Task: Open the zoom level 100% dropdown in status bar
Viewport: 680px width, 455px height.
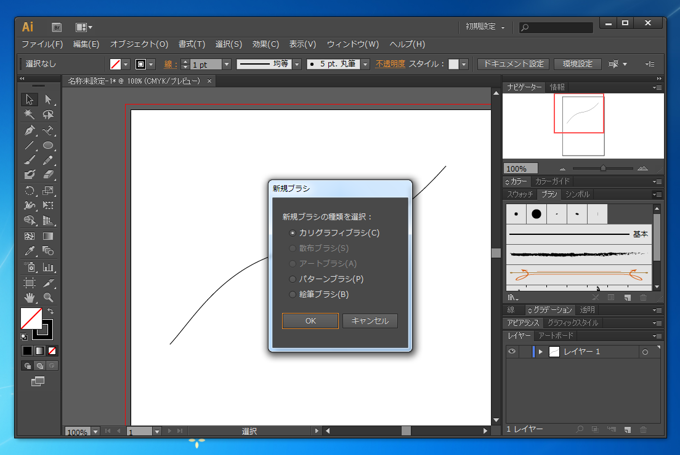Action: point(95,432)
